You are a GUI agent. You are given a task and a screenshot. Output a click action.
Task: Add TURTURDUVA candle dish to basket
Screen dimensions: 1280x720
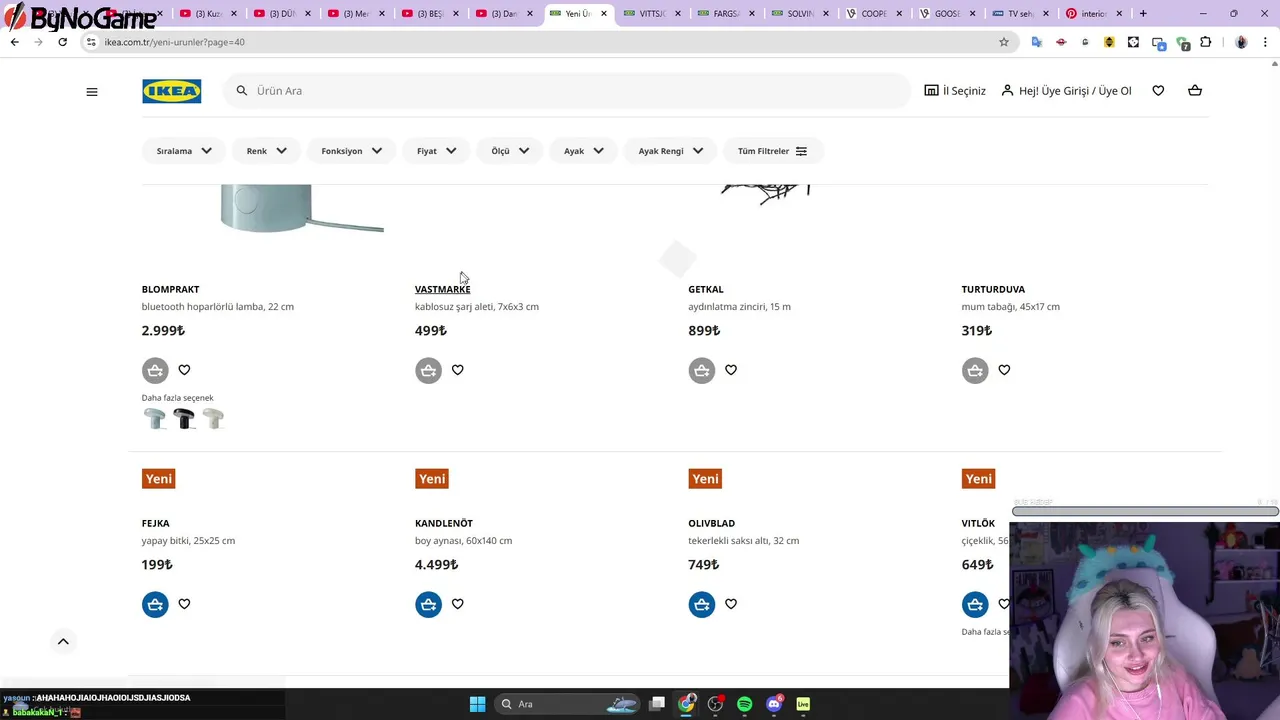click(975, 370)
